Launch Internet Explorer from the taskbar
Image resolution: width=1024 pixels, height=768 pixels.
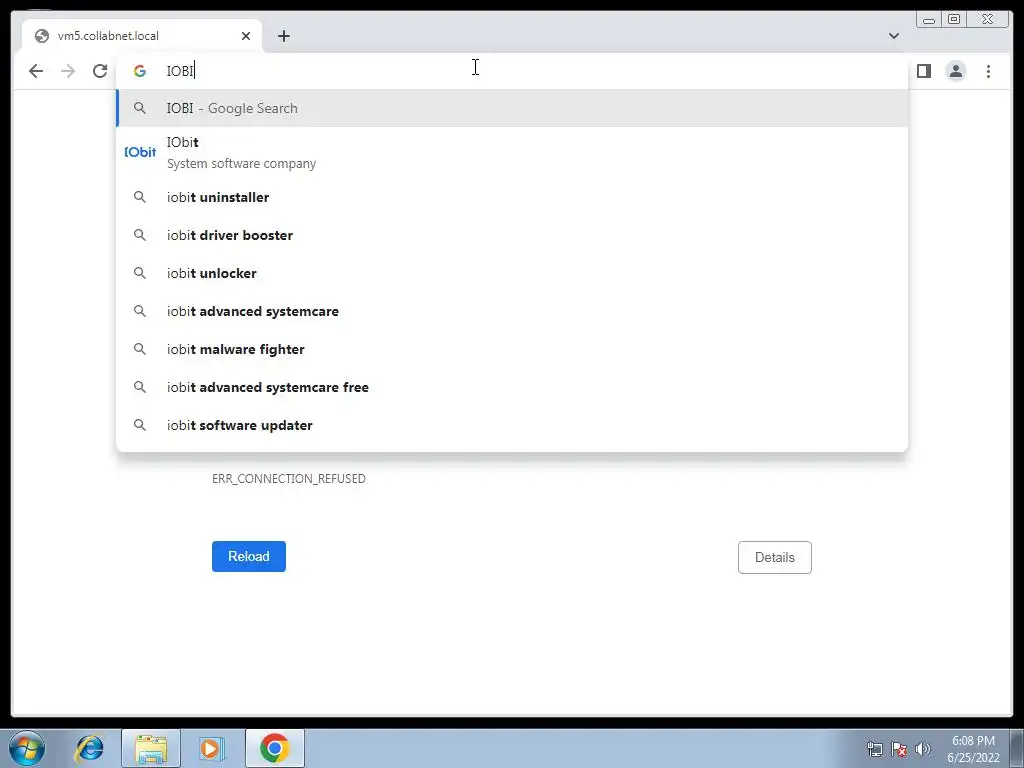89,748
